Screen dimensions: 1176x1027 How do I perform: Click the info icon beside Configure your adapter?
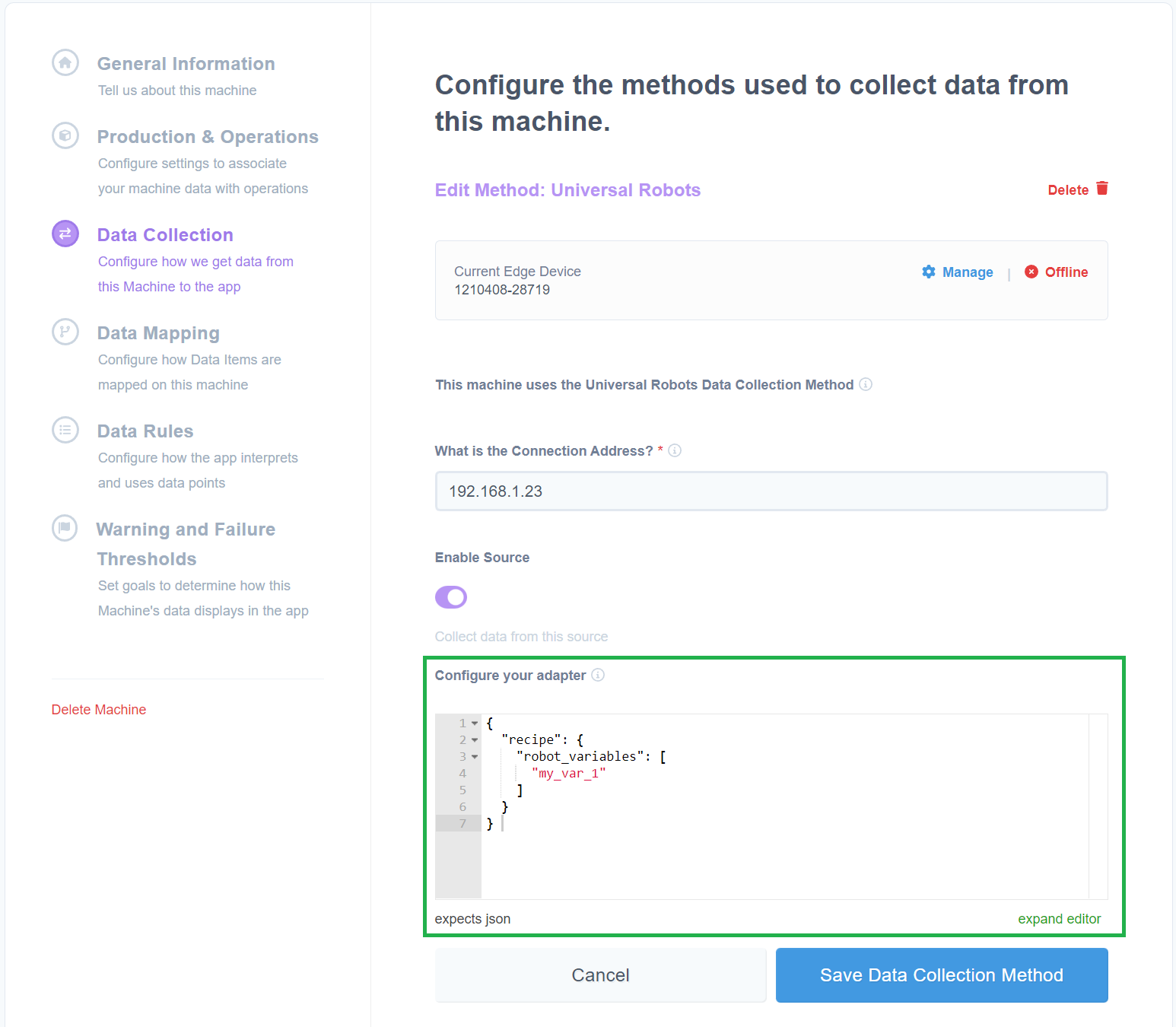598,675
